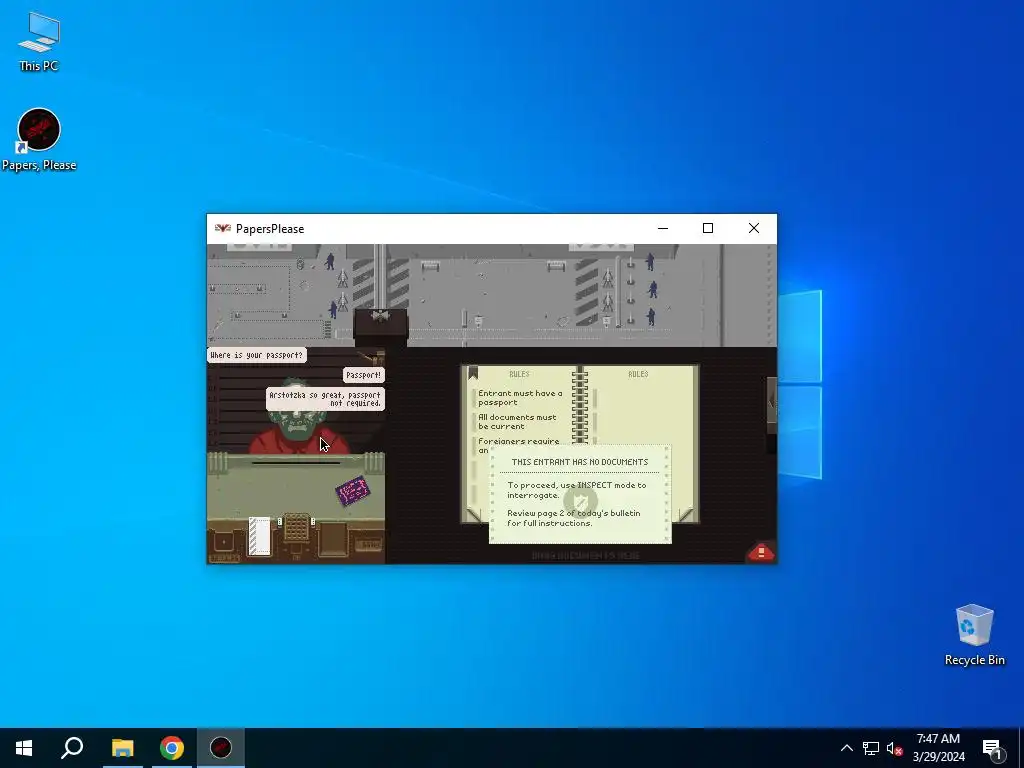Viewport: 1024px width, 768px height.
Task: Turn rulebook to the previous page corner
Action: point(473,515)
